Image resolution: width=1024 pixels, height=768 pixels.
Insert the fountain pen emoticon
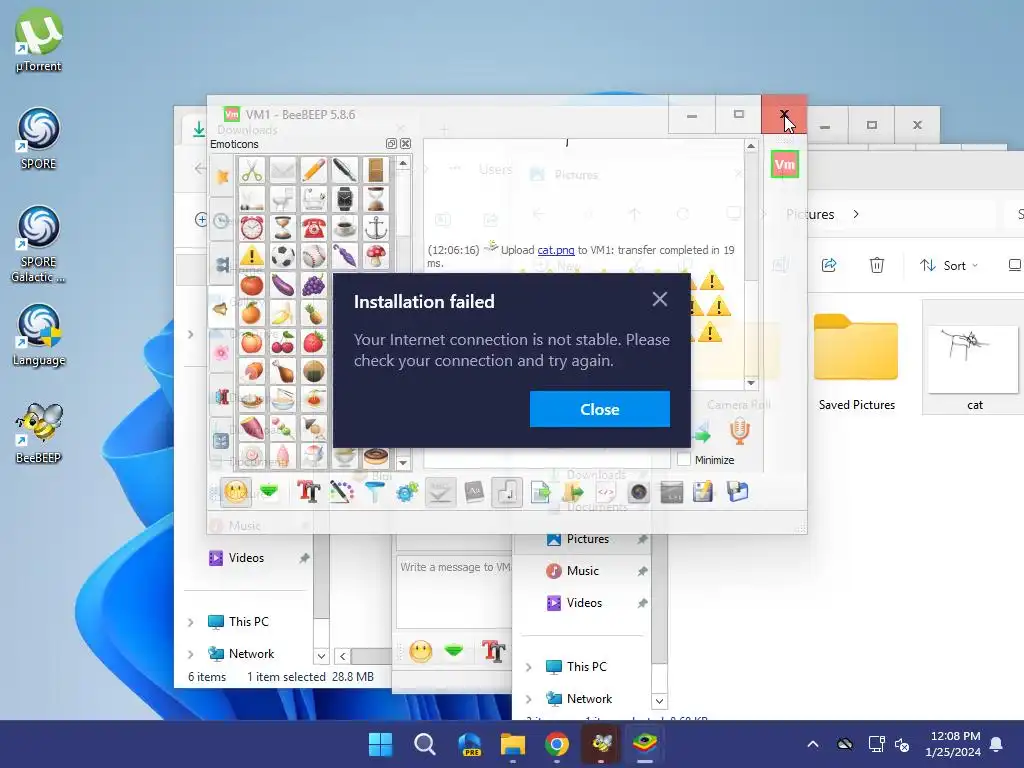tap(344, 171)
